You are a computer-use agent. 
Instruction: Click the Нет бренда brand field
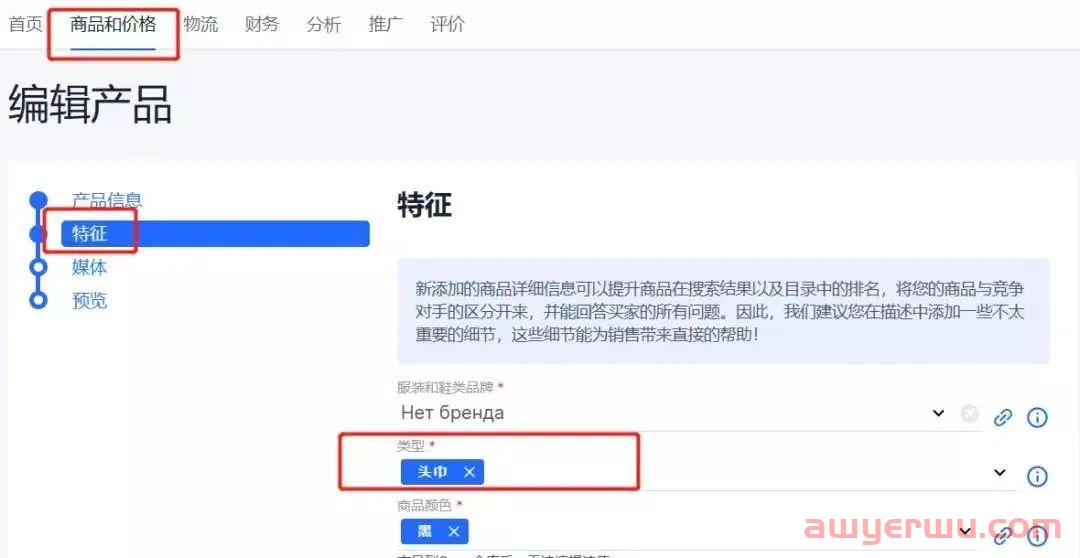(x=663, y=413)
